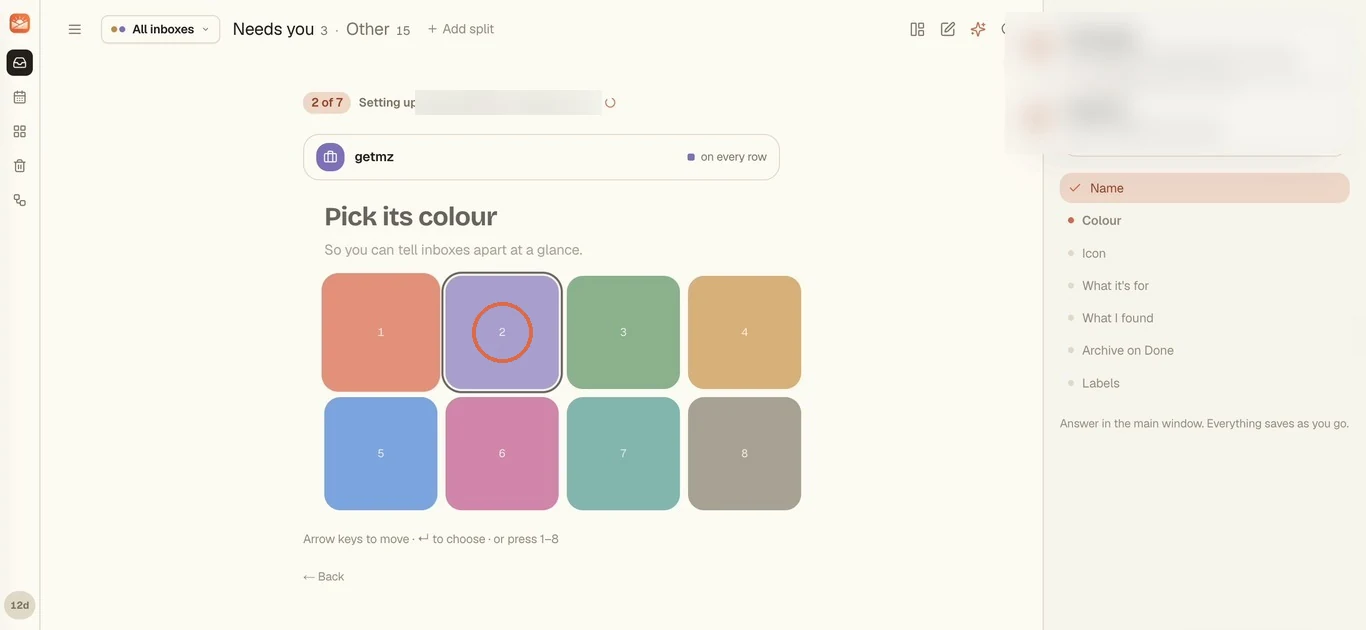Switch to the Needs you split

[x=280, y=29]
